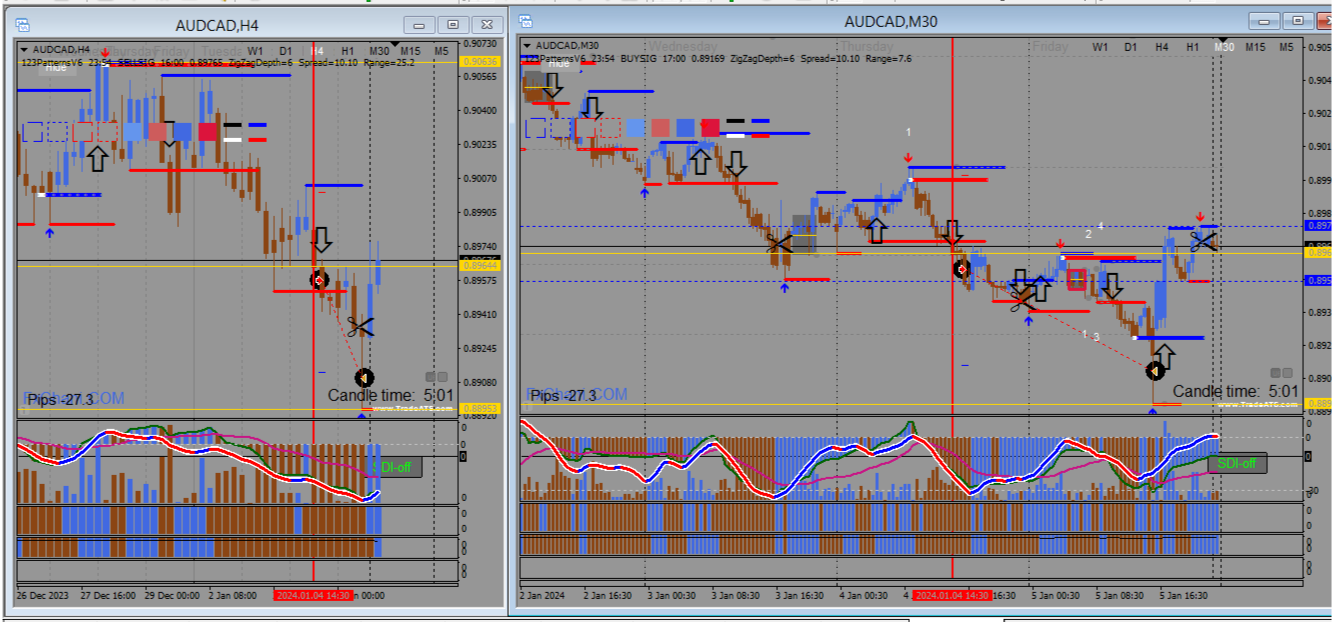This screenshot has height=622, width=1335.
Task: Click Pips -27.3 text in H4 window
Action: click(59, 398)
